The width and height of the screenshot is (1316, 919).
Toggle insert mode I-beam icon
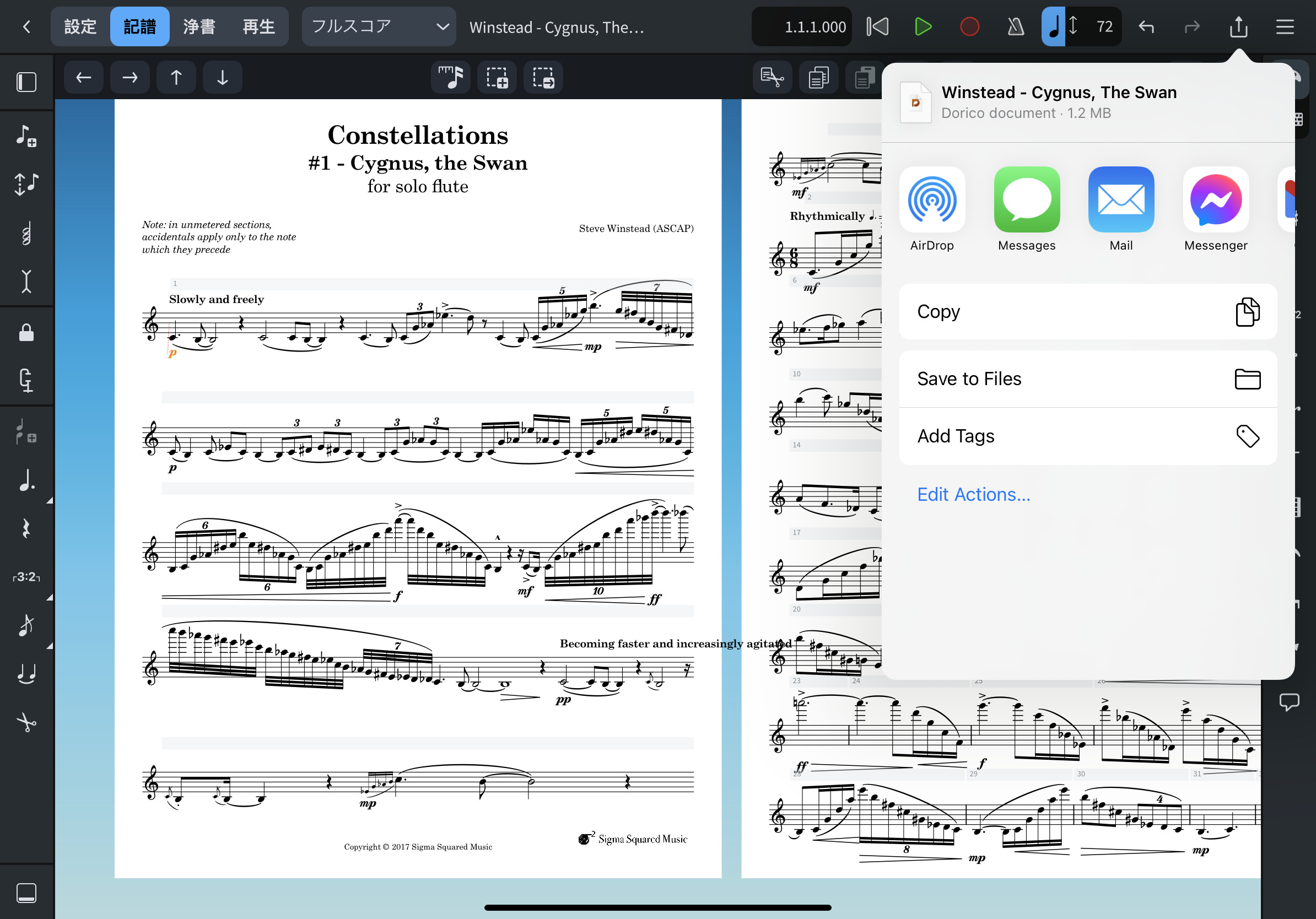26,282
